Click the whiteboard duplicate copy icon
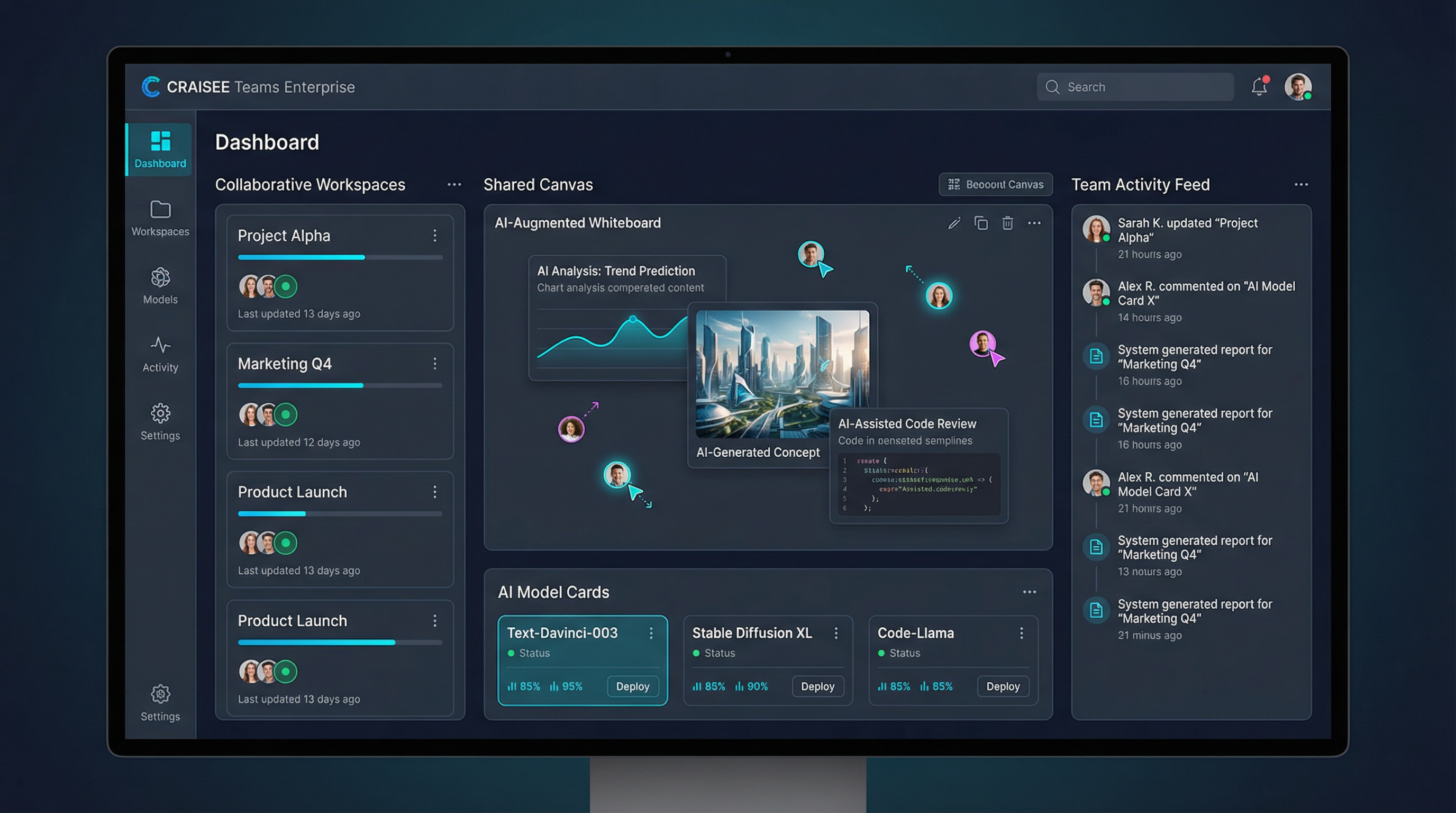 (x=981, y=223)
